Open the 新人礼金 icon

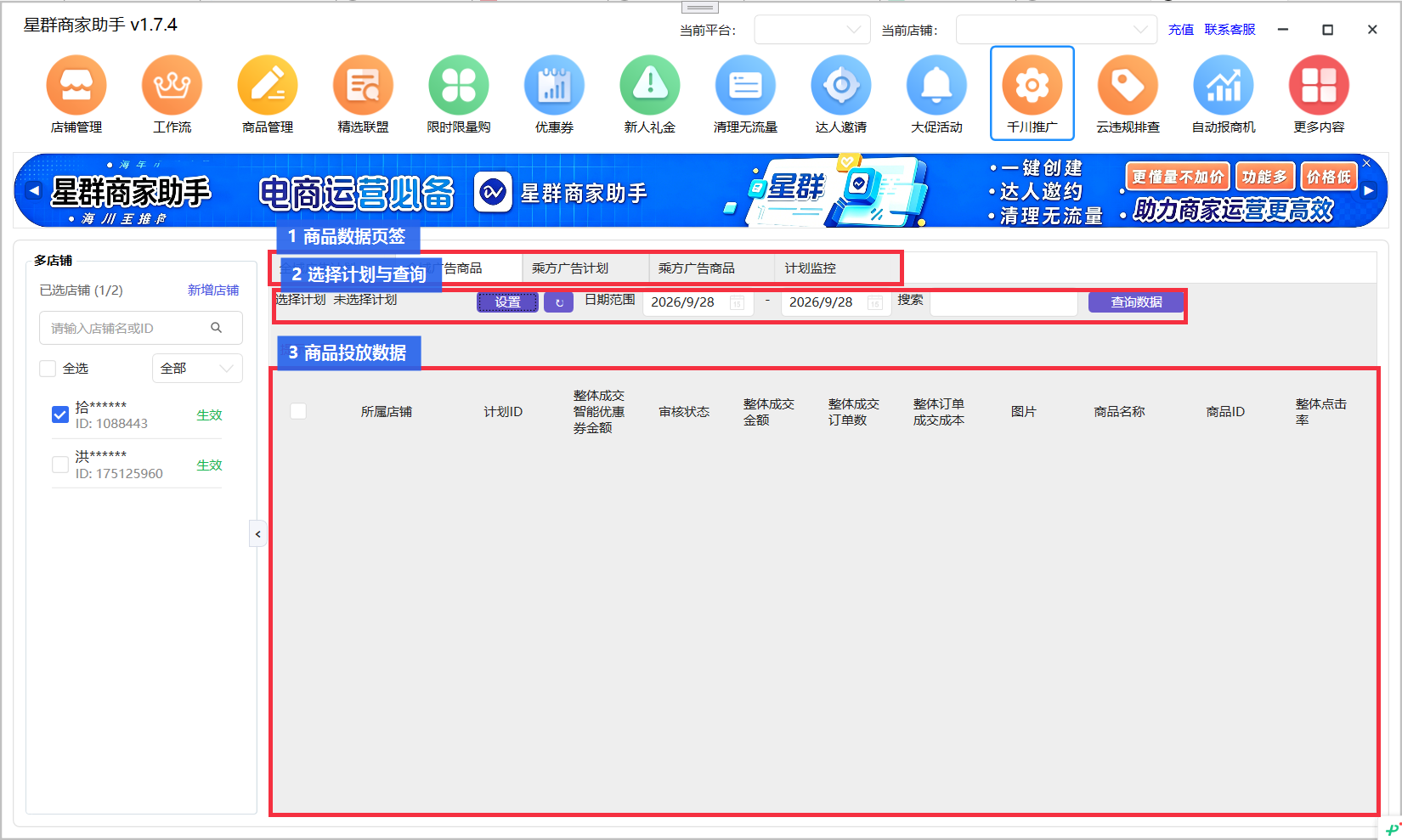[650, 85]
